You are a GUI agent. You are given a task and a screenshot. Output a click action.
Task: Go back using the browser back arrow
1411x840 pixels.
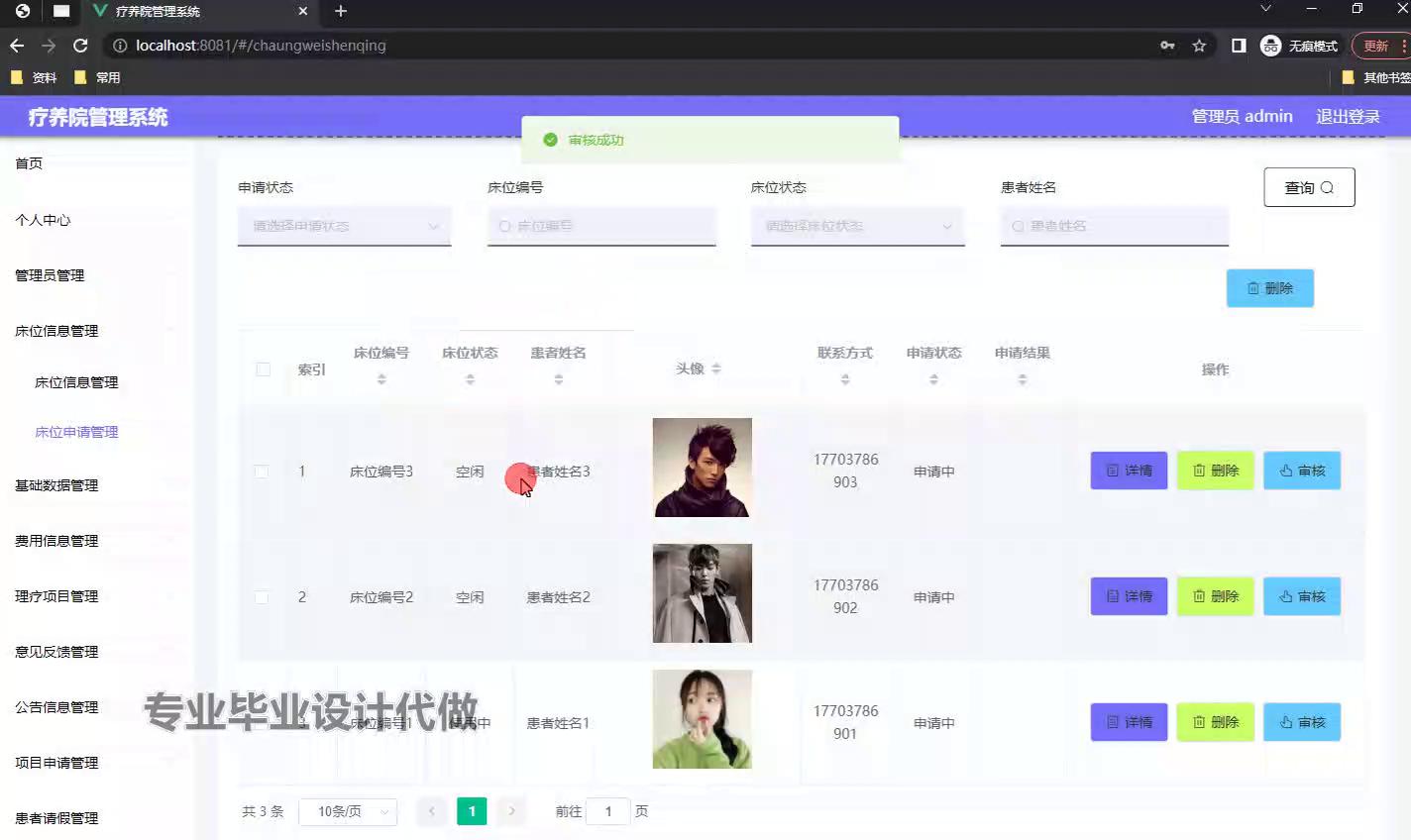pos(17,46)
